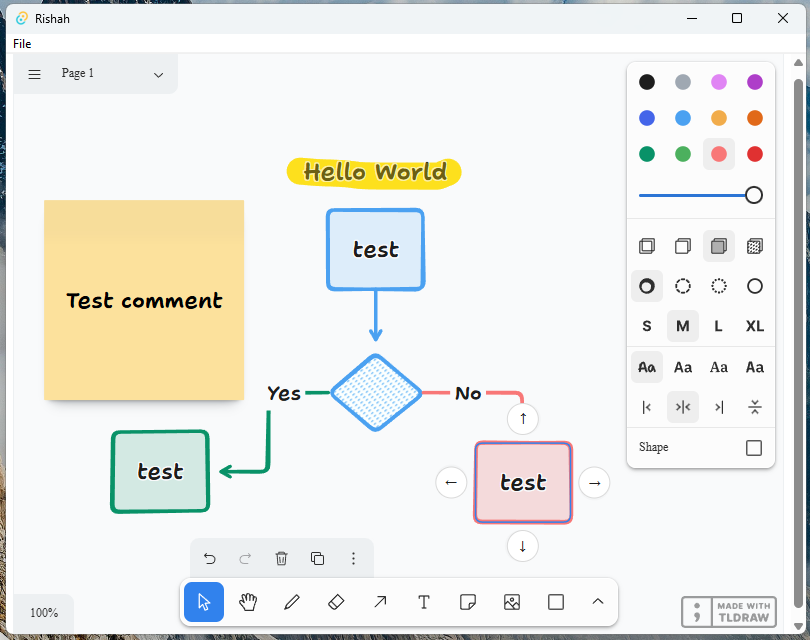The image size is (810, 640).
Task: Select the Test comment sticky note
Action: [144, 300]
